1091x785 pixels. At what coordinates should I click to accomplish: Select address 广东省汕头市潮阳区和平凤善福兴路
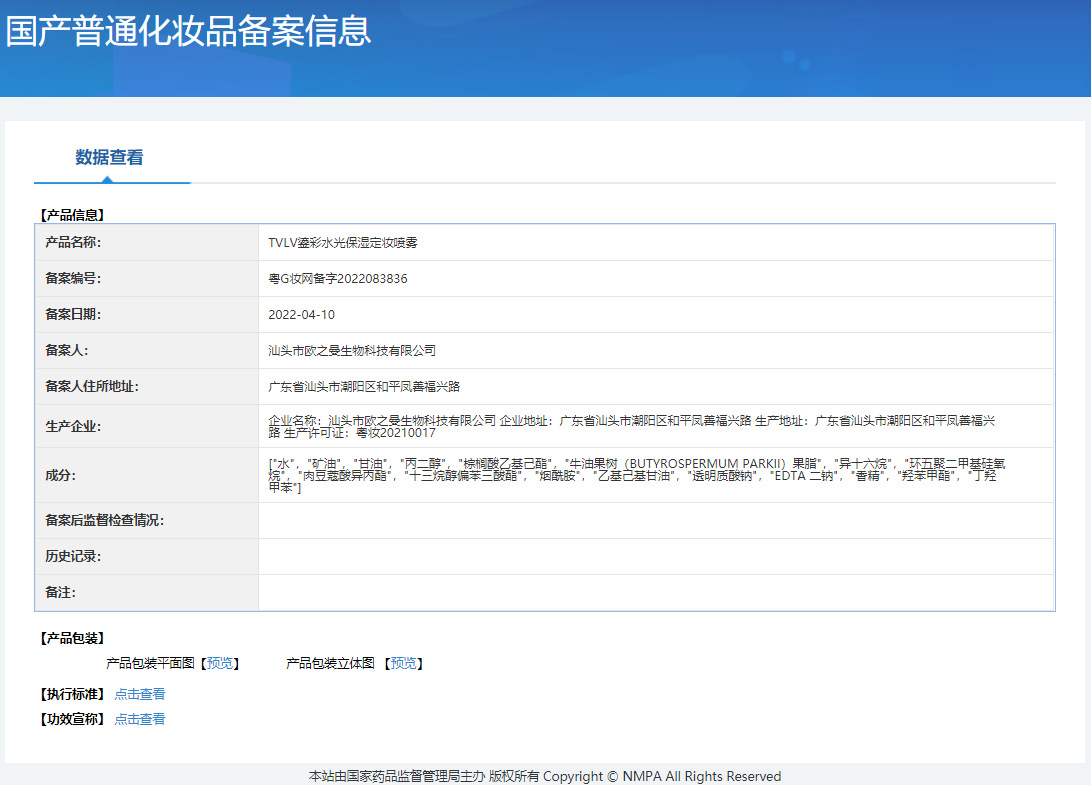(364, 386)
